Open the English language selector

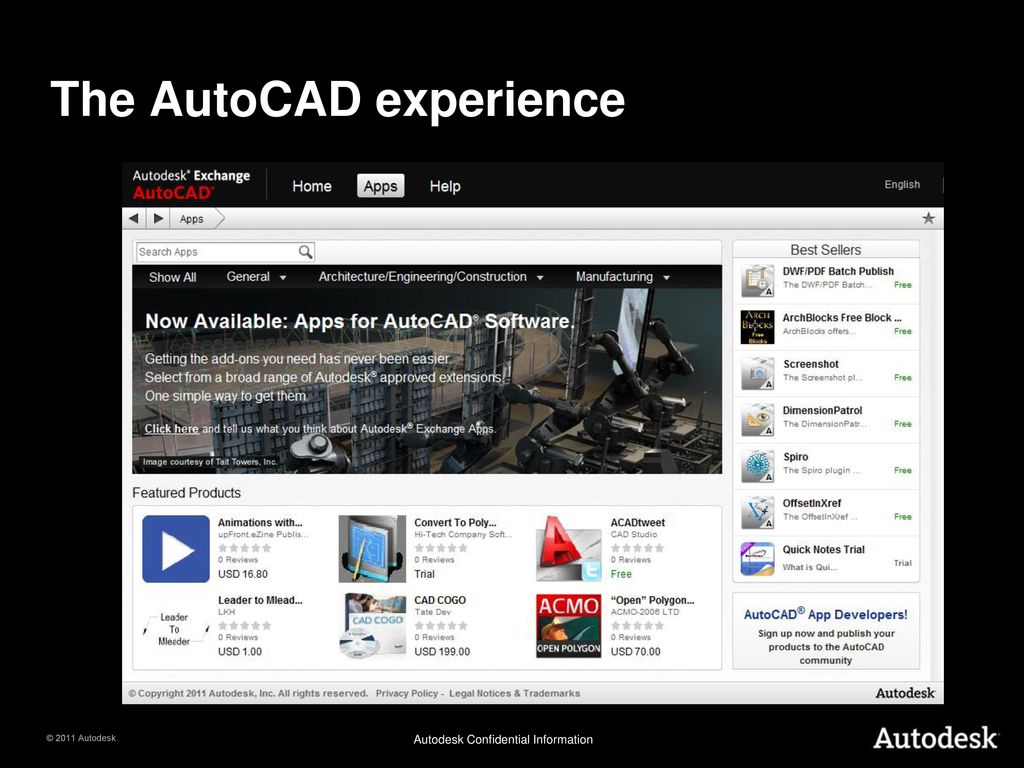pyautogui.click(x=902, y=185)
